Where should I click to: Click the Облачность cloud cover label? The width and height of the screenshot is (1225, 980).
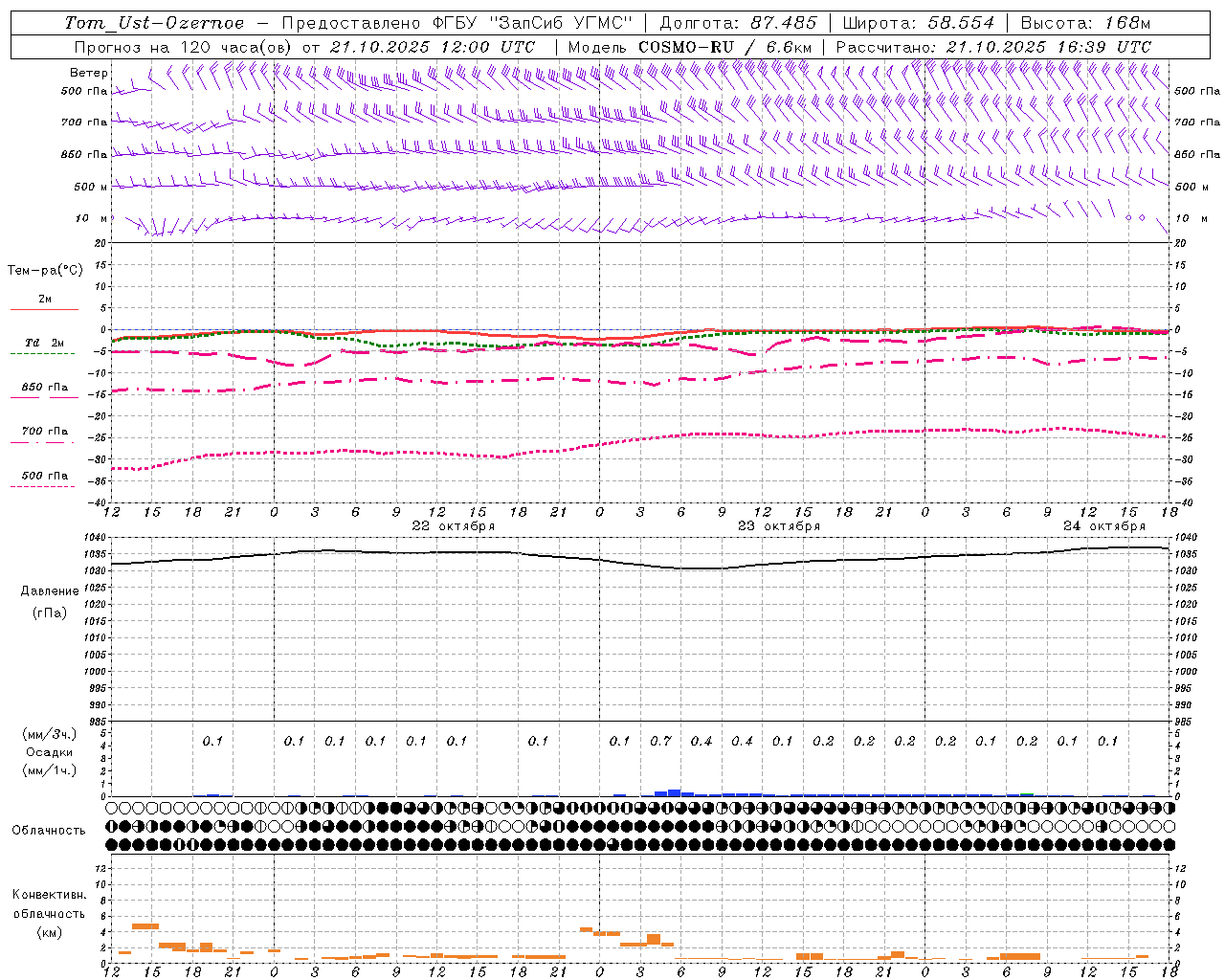(x=49, y=831)
